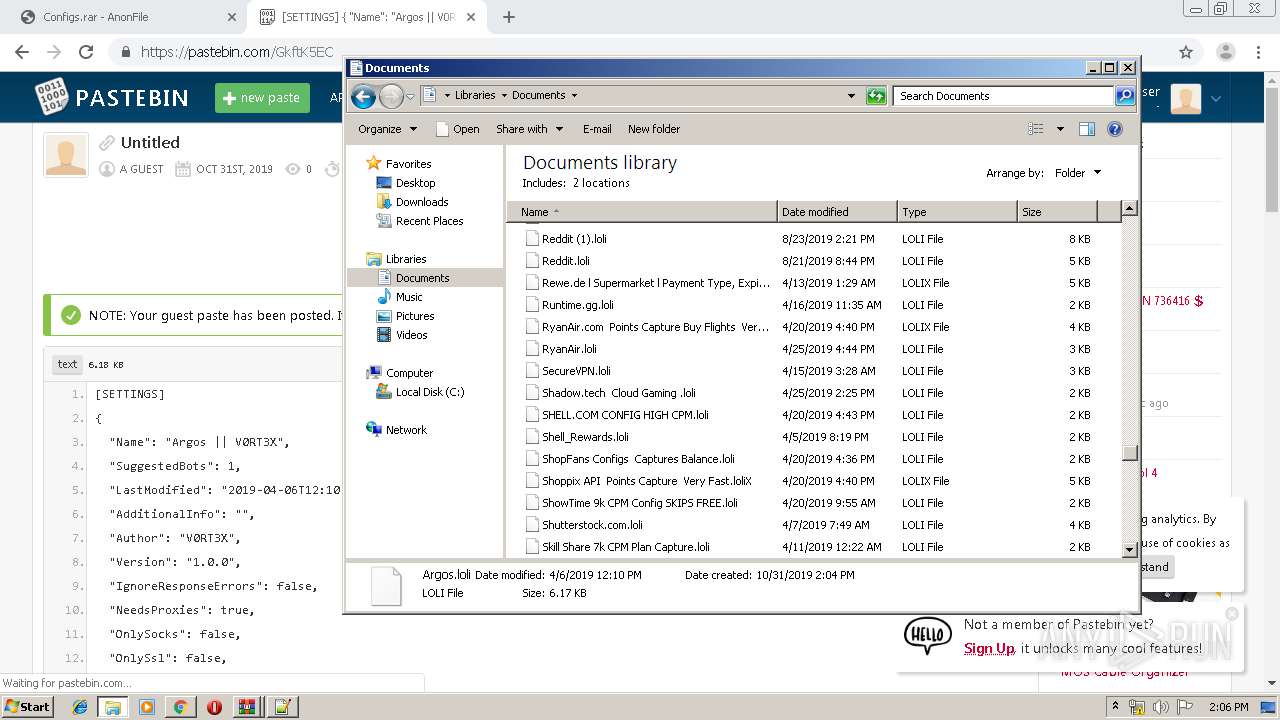The height and width of the screenshot is (720, 1280).
Task: Open Recent Places in Favorites
Action: 429,221
